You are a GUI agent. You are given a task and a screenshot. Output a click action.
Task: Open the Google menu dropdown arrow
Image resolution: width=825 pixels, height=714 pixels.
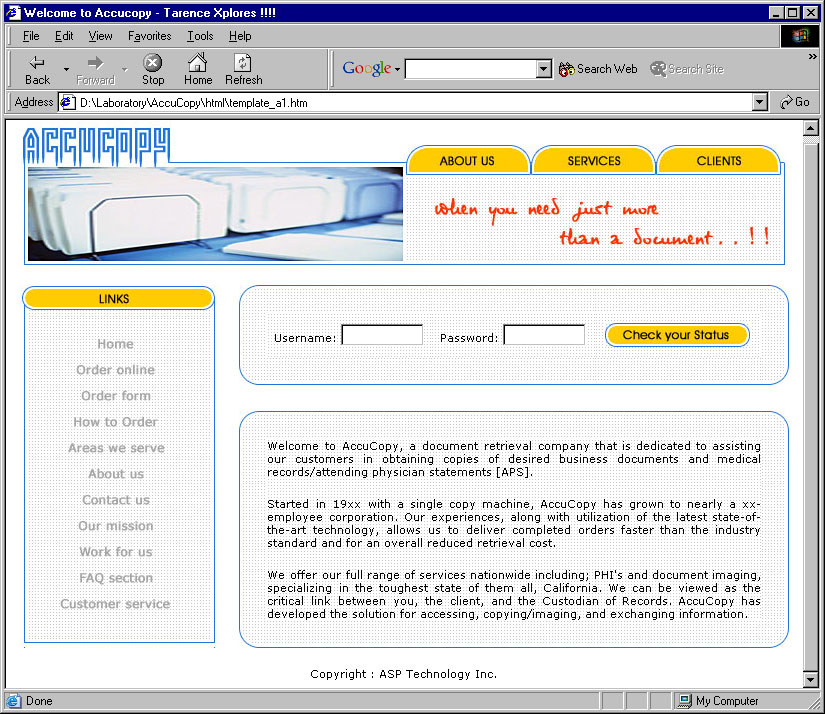tap(397, 69)
